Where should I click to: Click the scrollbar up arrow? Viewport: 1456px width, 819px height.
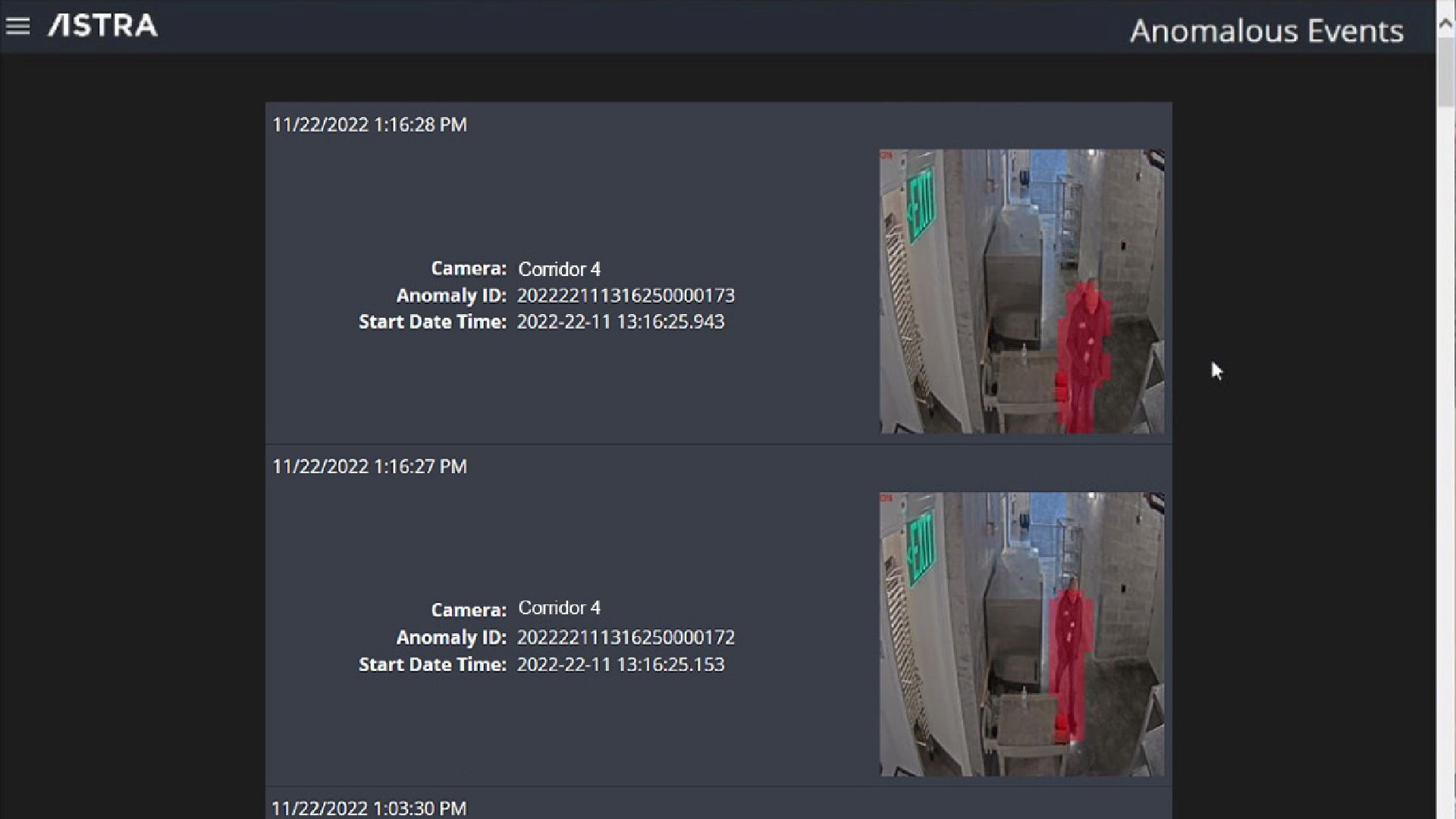[1445, 24]
